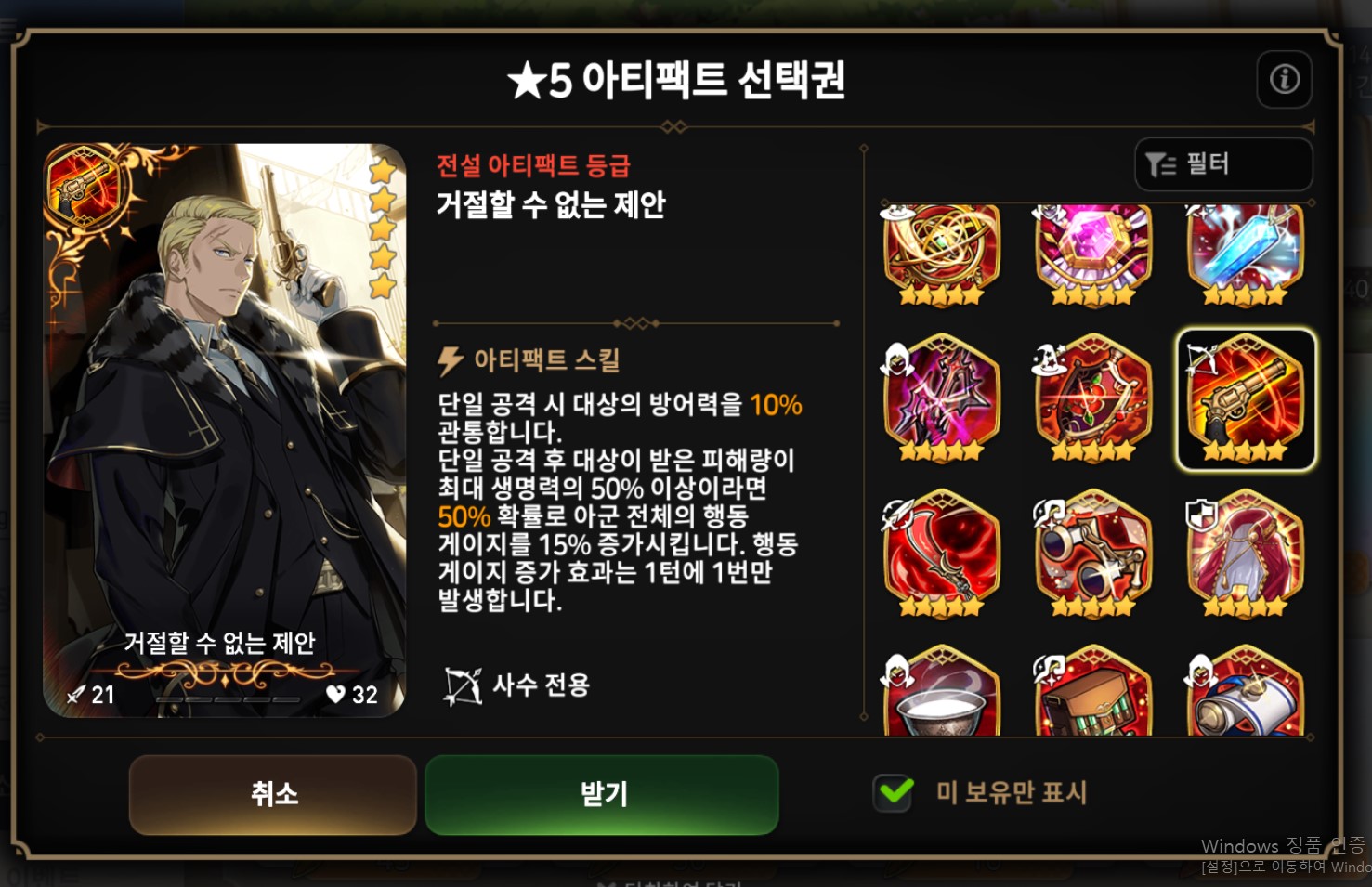Toggle the 미 보유만 표시 checkbox

[x=895, y=792]
